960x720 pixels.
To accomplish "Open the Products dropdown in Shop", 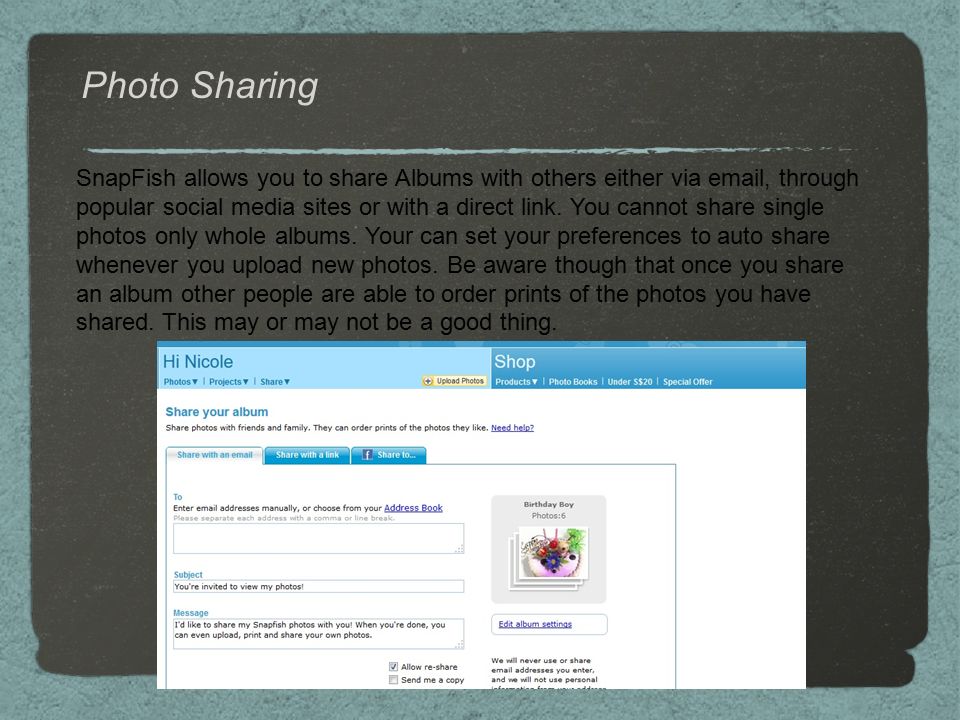I will [516, 381].
